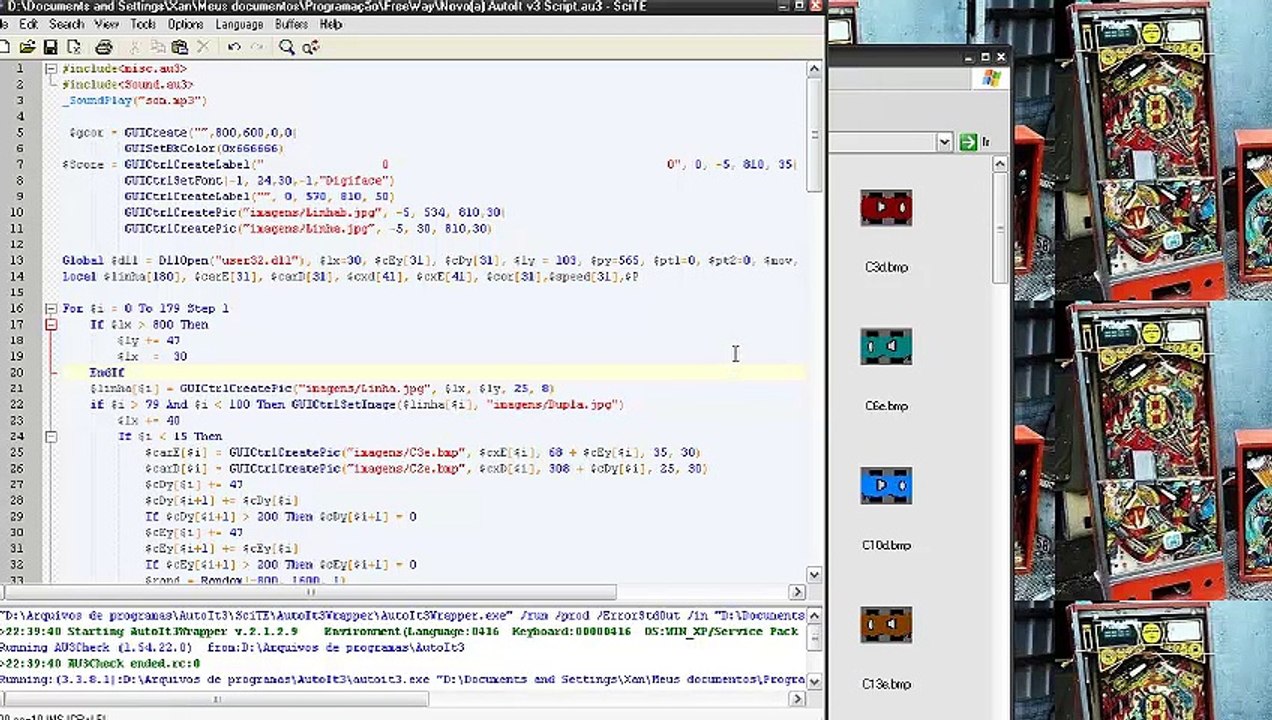Collapse the fold marker at line 1
This screenshot has height=720, width=1272.
click(x=51, y=68)
